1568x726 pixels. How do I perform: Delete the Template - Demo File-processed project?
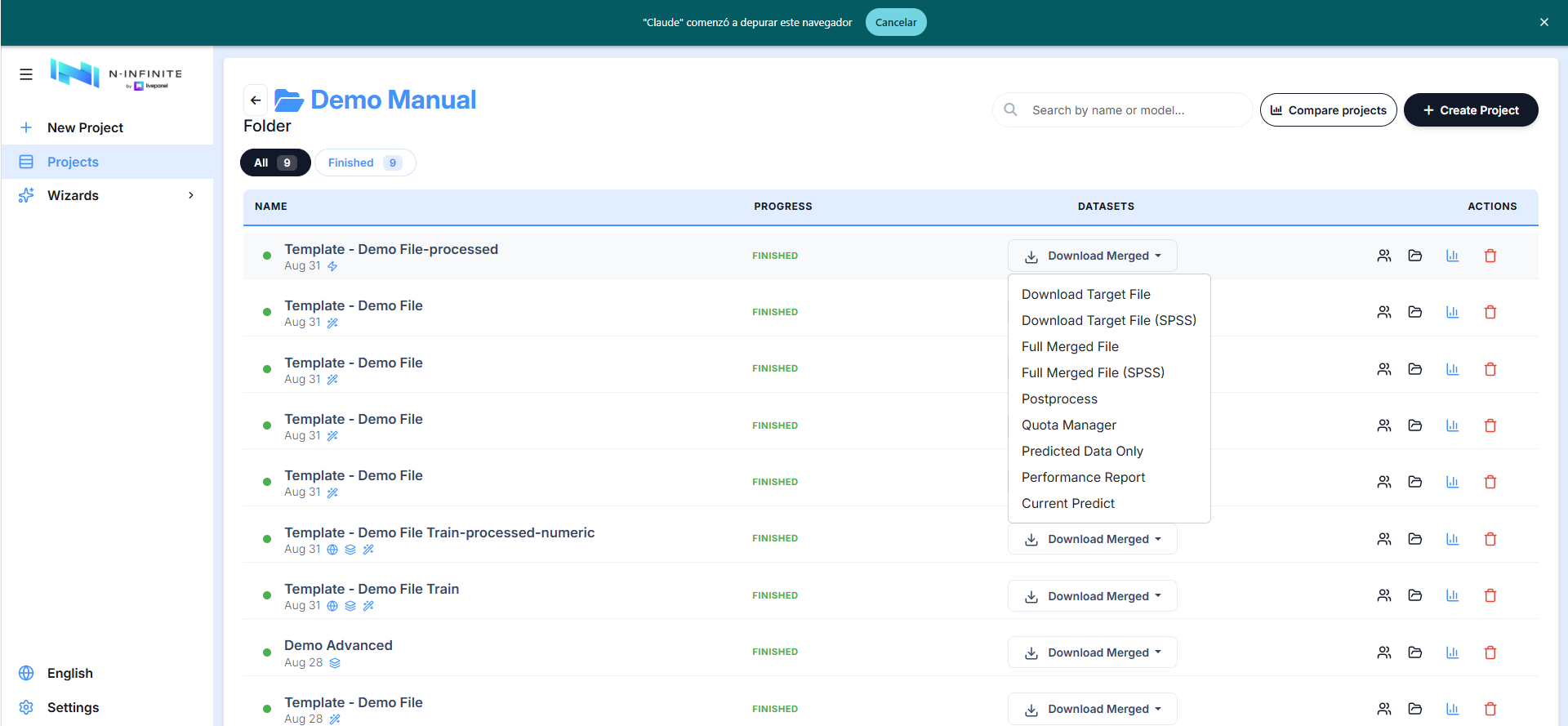pyautogui.click(x=1490, y=256)
